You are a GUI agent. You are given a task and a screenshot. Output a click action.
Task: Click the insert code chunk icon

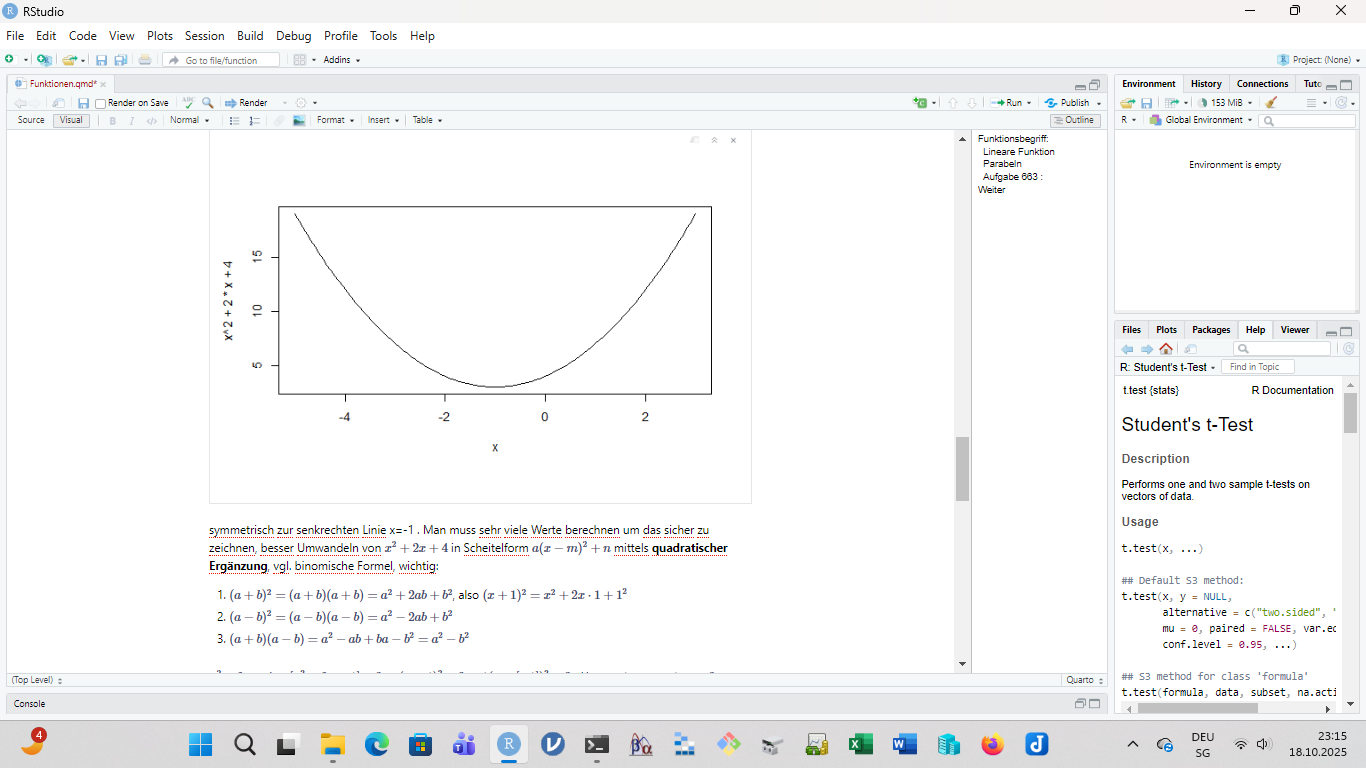920,103
